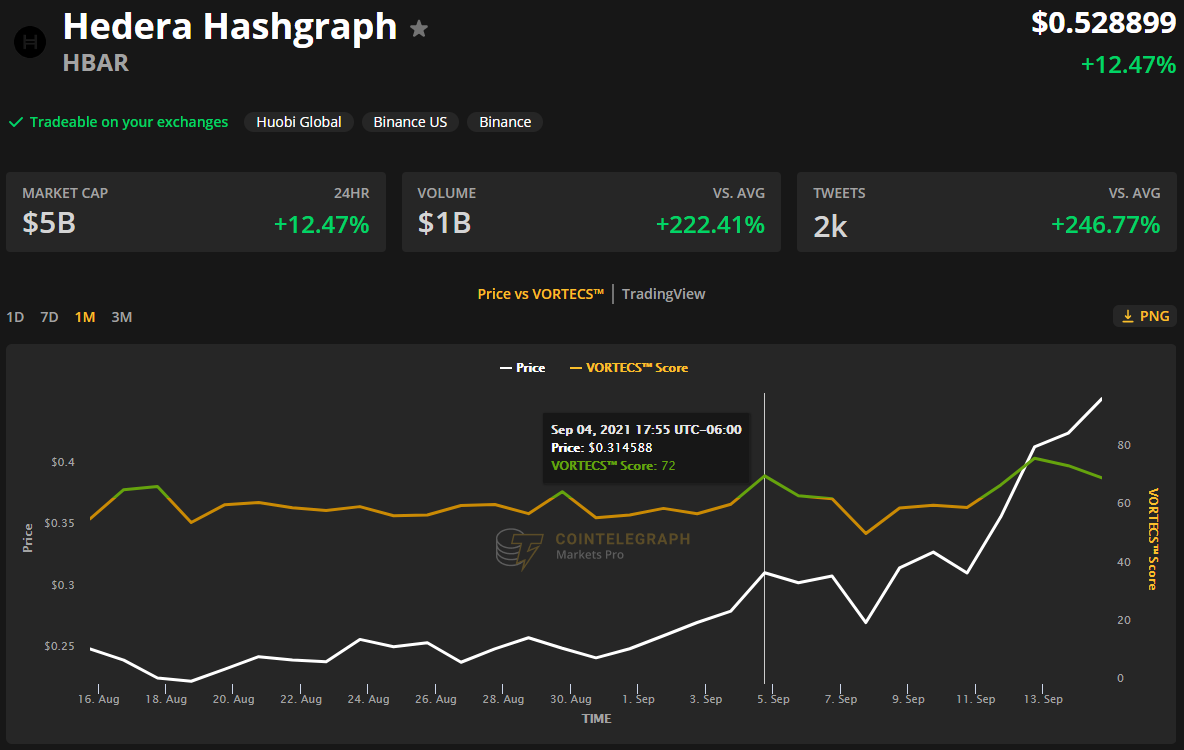
Task: Toggle the Price series in legend
Action: pyautogui.click(x=523, y=368)
